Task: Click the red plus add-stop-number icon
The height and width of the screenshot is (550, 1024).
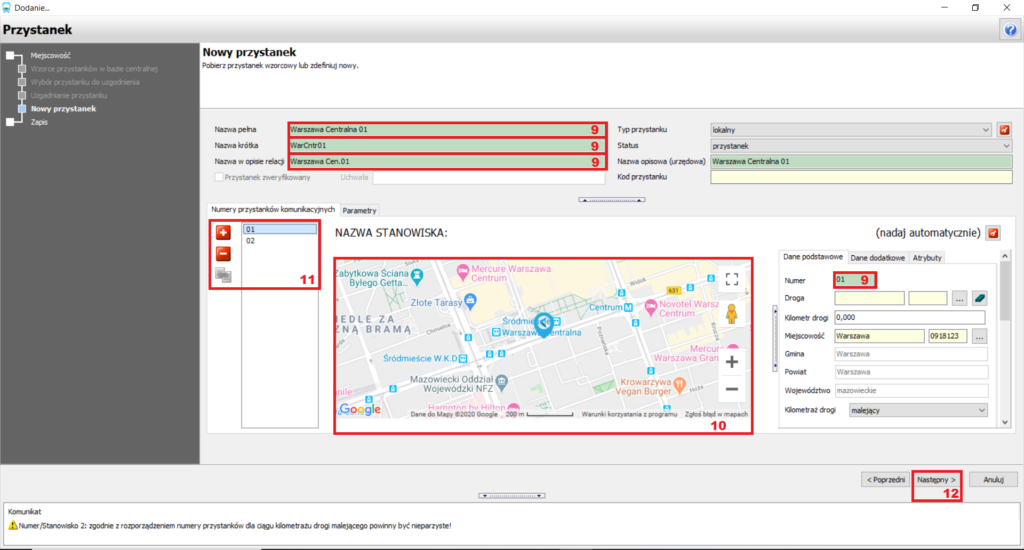Action: (x=223, y=233)
